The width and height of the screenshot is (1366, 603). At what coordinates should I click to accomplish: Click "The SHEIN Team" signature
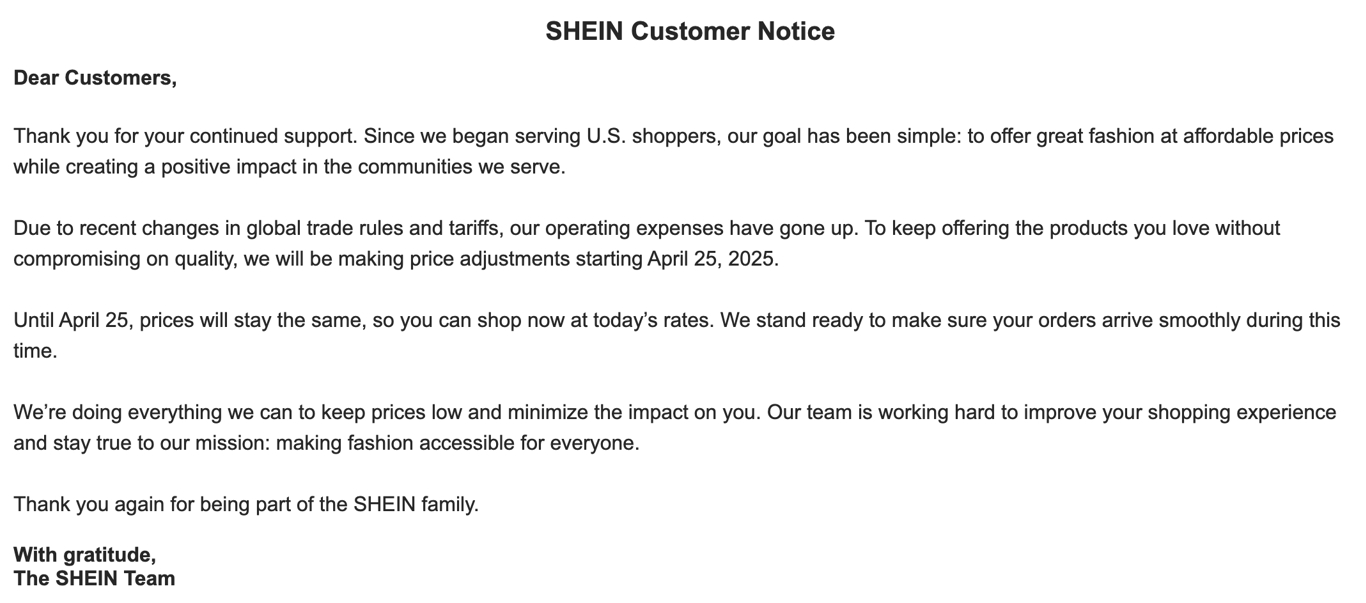(x=94, y=579)
